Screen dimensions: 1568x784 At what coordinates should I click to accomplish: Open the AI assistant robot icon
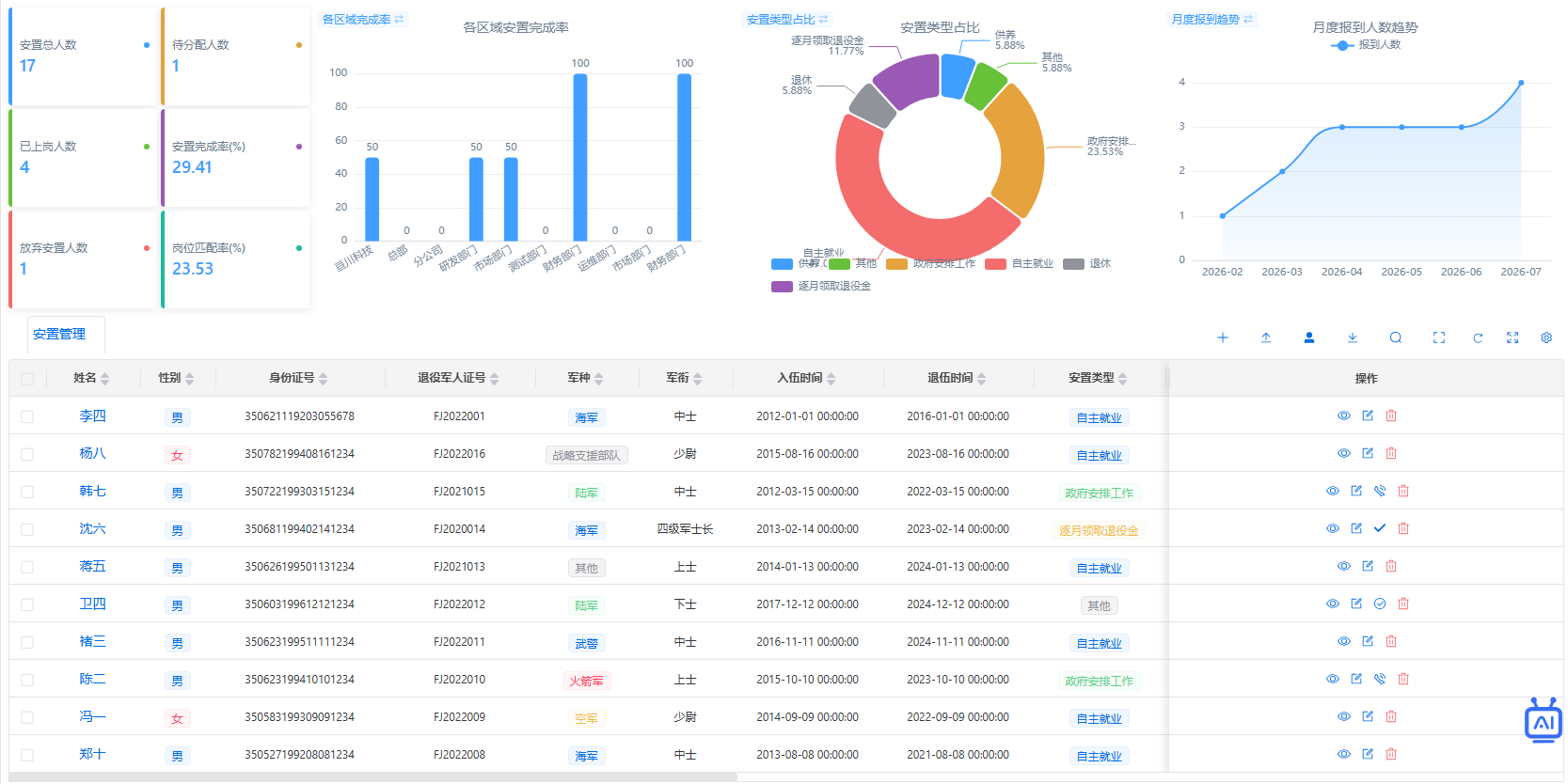[1544, 721]
